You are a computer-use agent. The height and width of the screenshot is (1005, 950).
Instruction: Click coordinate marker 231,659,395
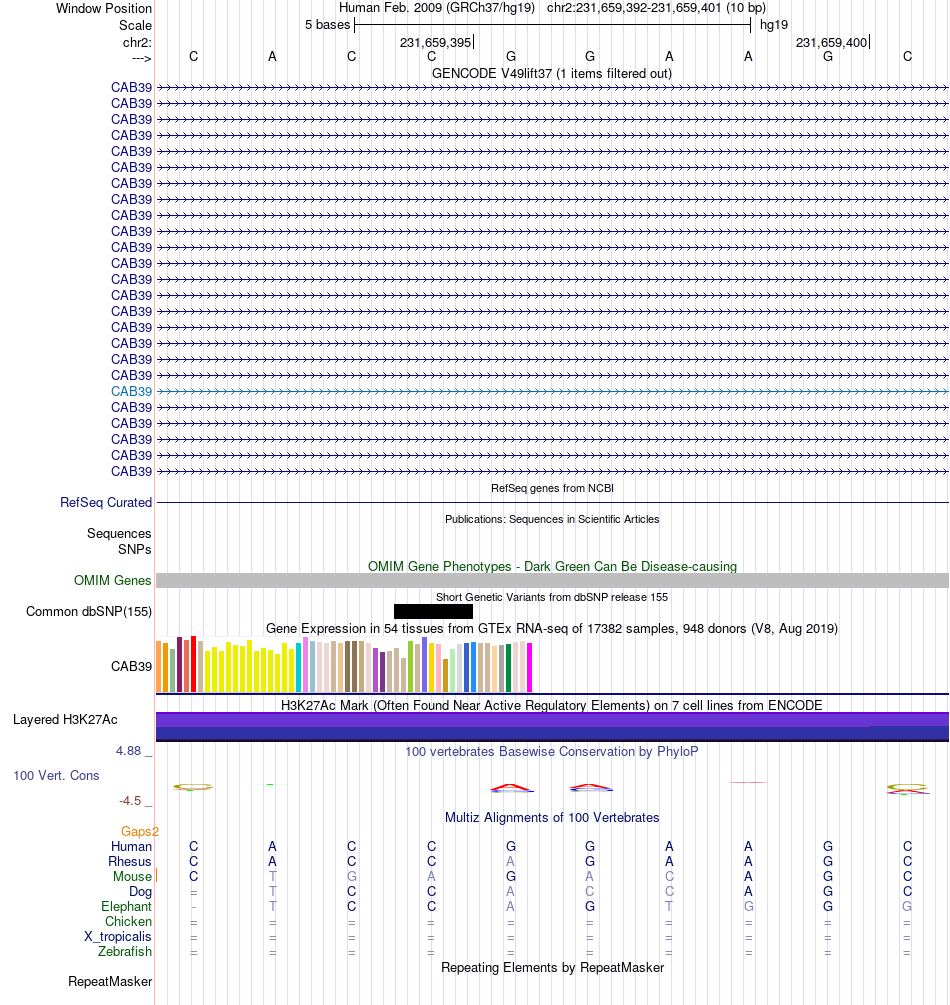[435, 43]
